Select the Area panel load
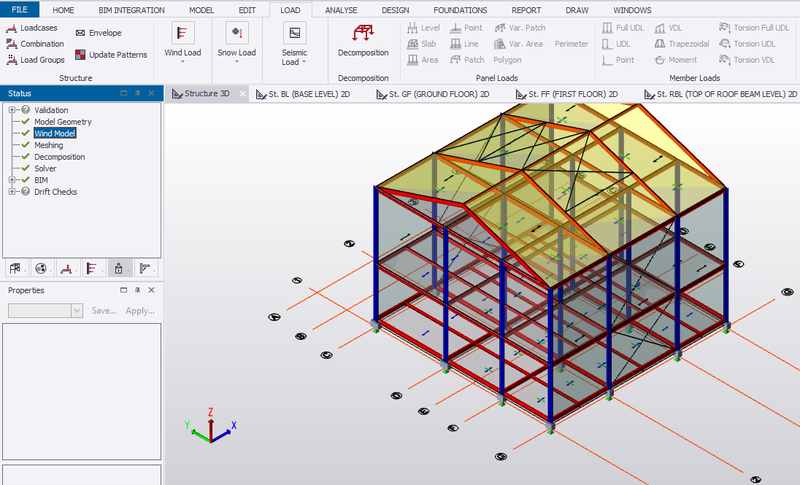This screenshot has height=485, width=800. 423,60
